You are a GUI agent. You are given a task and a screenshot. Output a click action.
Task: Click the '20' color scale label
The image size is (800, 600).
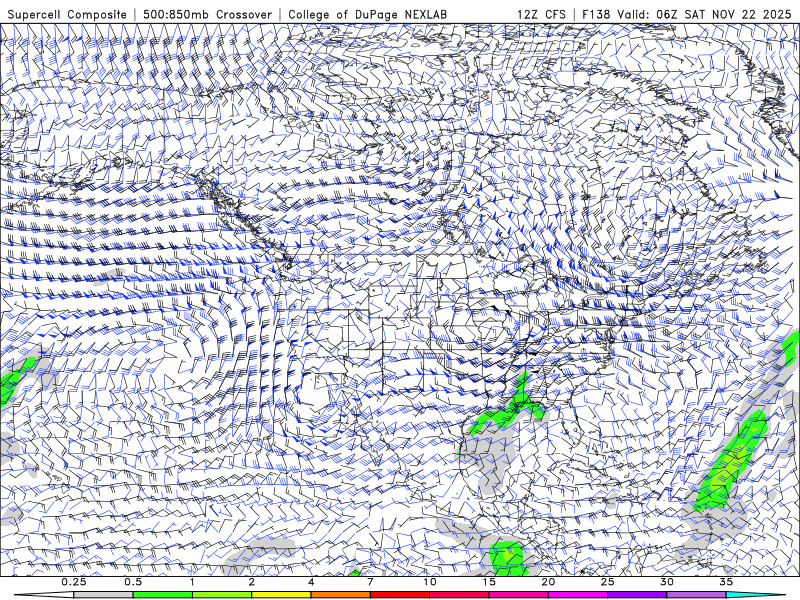pyautogui.click(x=548, y=582)
